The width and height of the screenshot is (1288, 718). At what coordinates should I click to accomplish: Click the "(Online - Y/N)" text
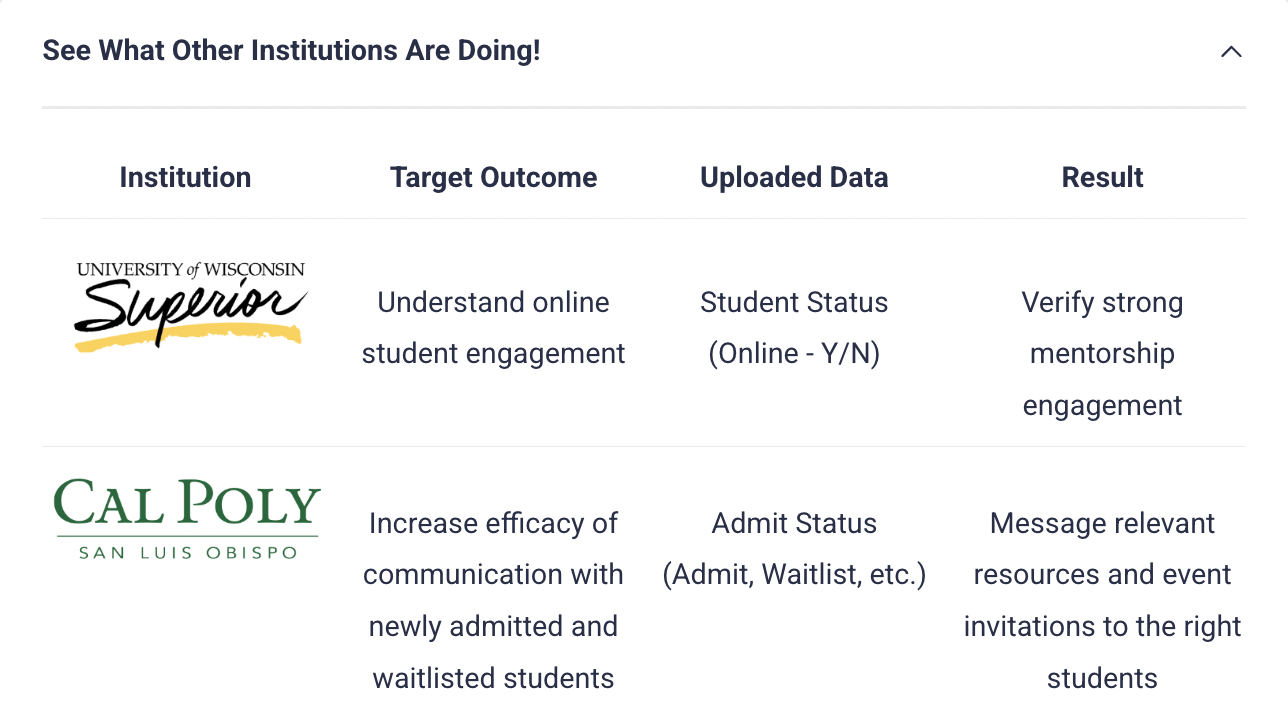click(794, 354)
